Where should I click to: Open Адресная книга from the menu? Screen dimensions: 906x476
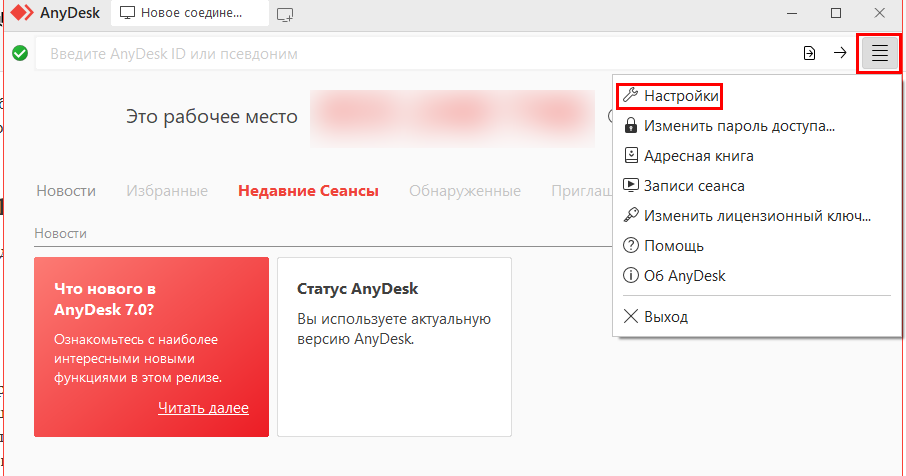click(698, 156)
